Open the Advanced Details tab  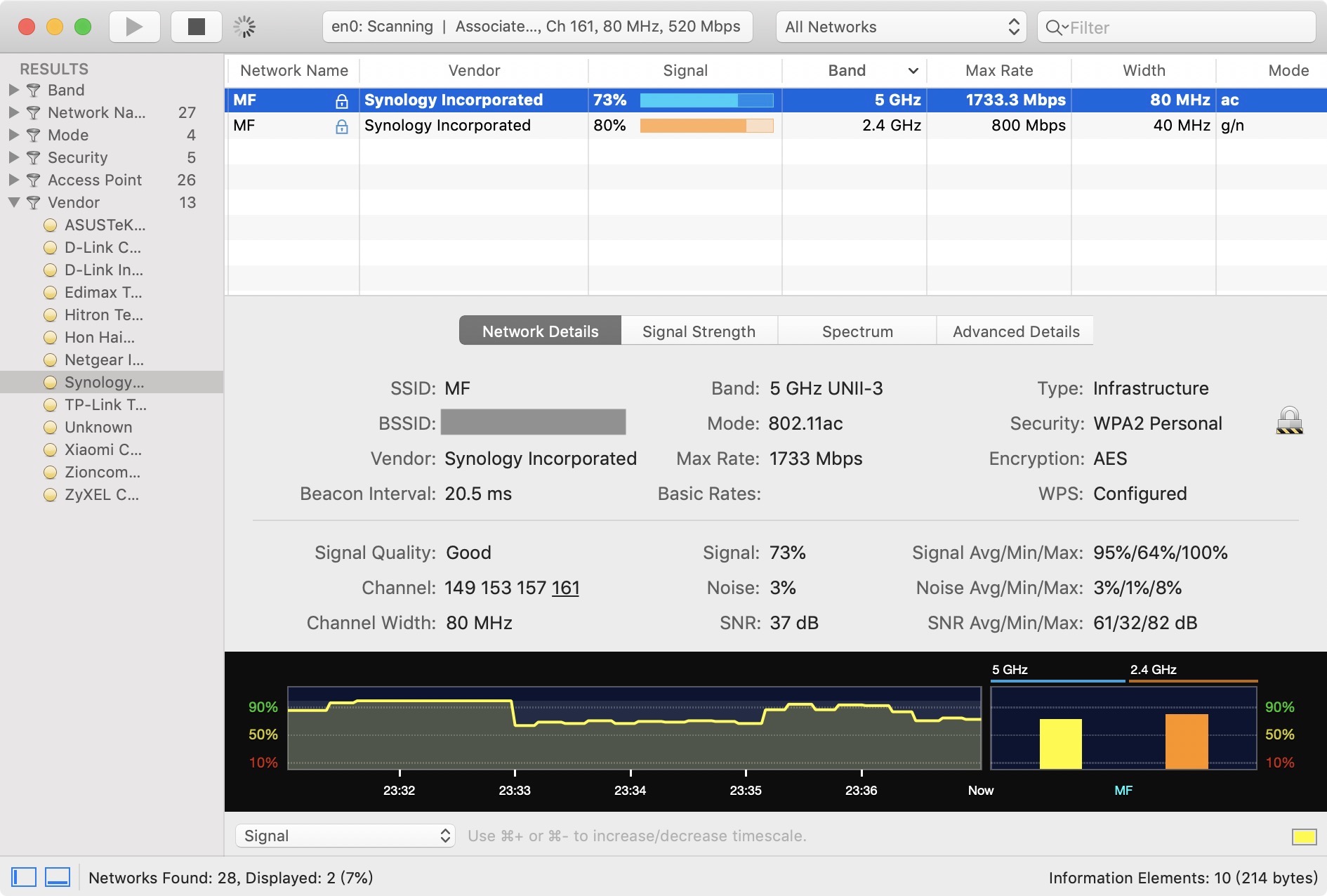1015,331
